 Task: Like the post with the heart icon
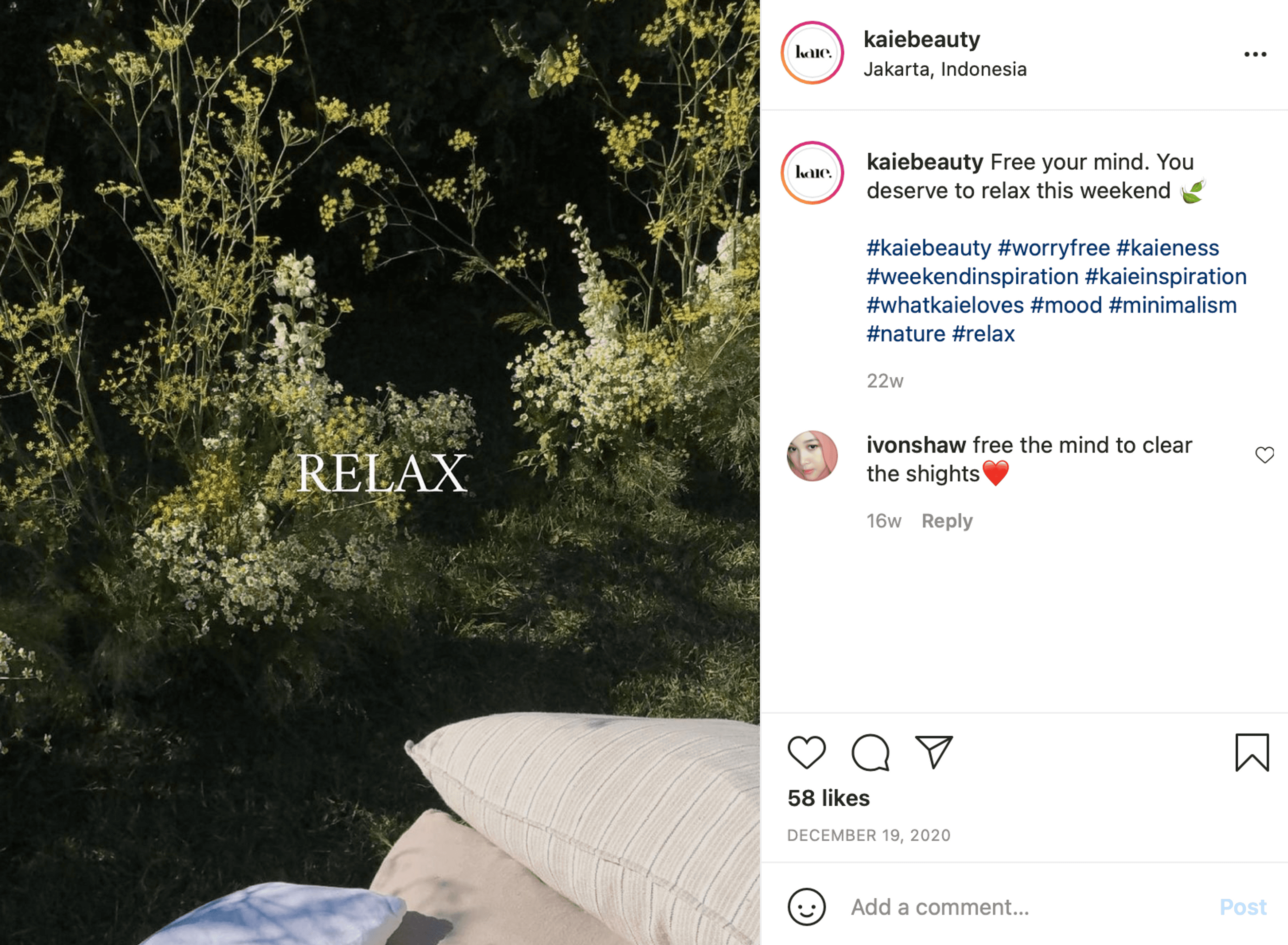pos(806,752)
